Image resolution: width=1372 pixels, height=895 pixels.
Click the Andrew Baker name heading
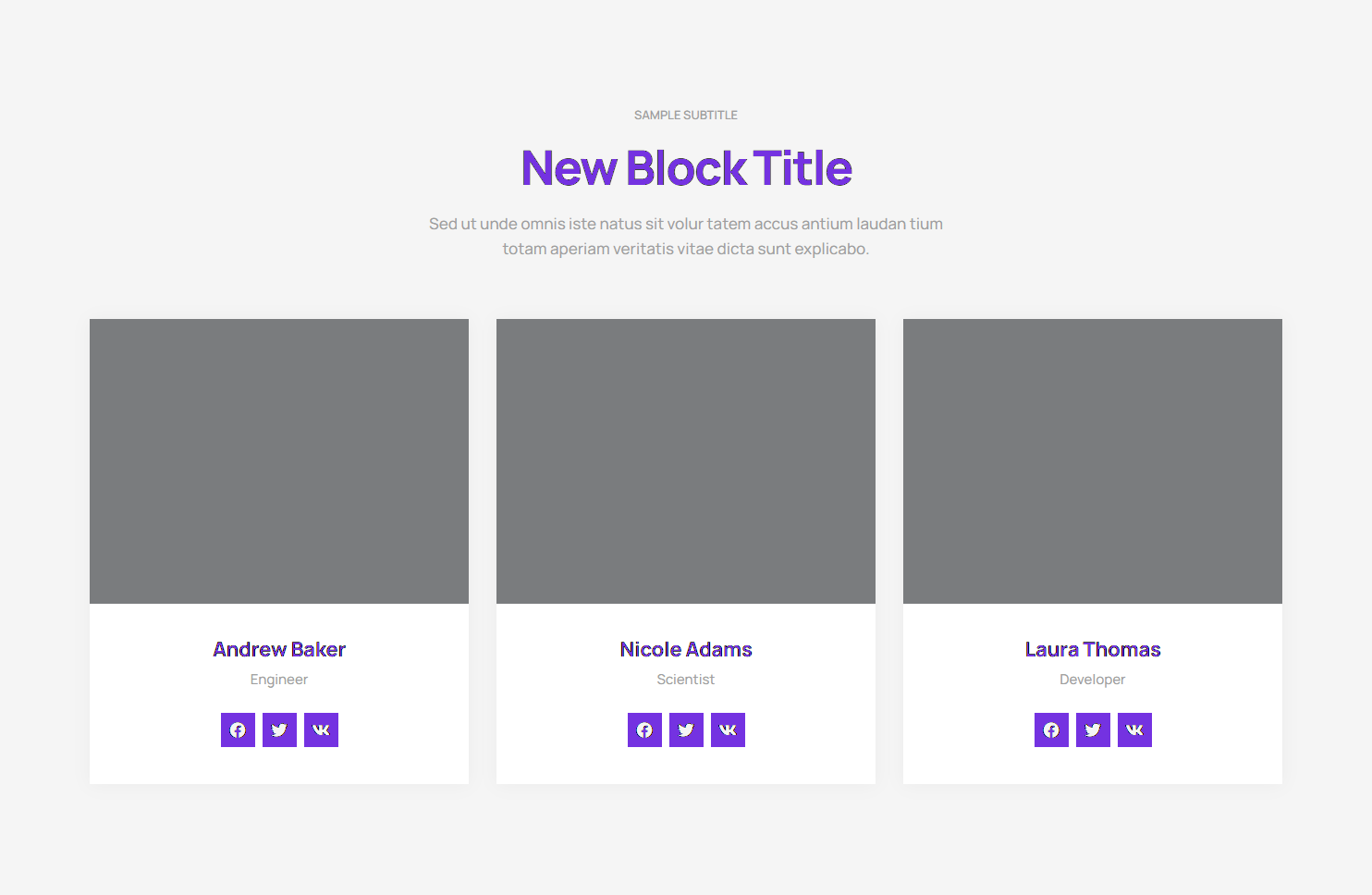pyautogui.click(x=279, y=649)
